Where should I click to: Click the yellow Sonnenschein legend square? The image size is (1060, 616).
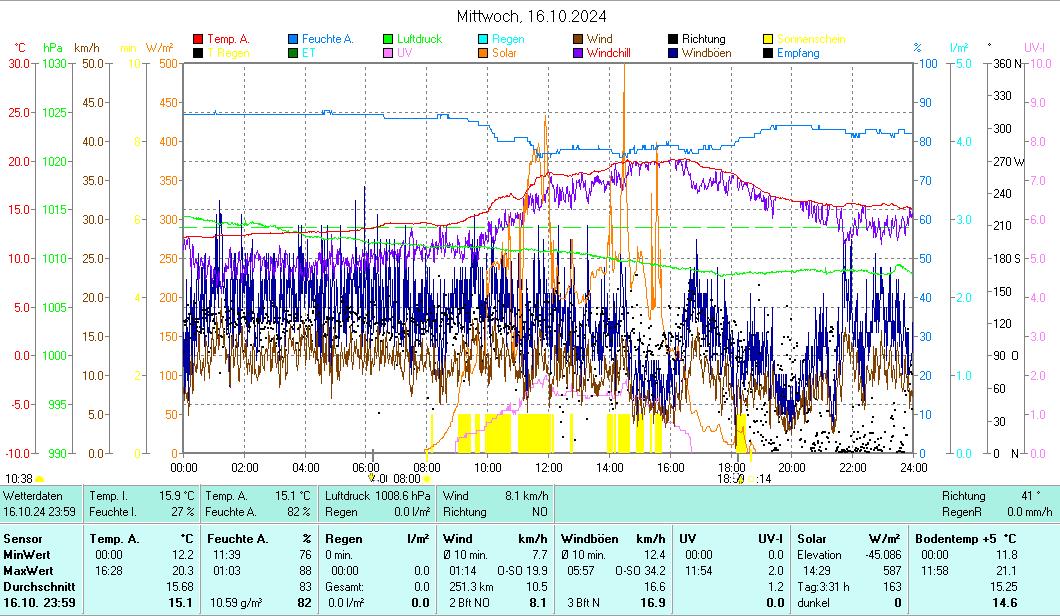(768, 39)
